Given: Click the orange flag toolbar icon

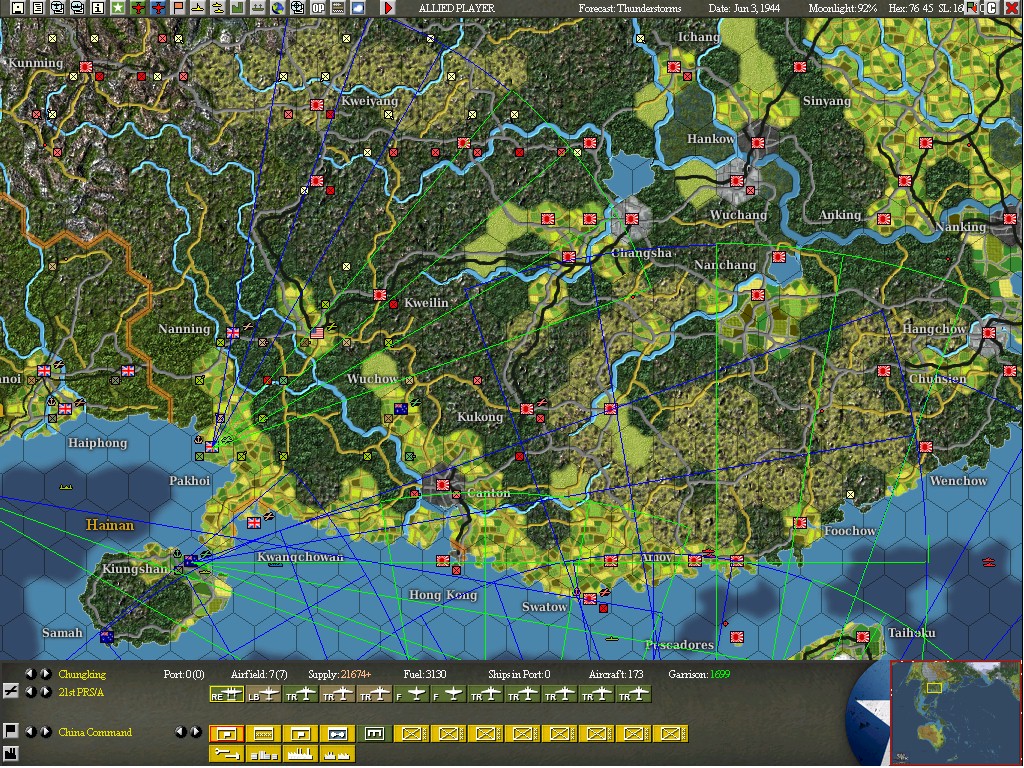Looking at the screenshot, I should tap(178, 8).
